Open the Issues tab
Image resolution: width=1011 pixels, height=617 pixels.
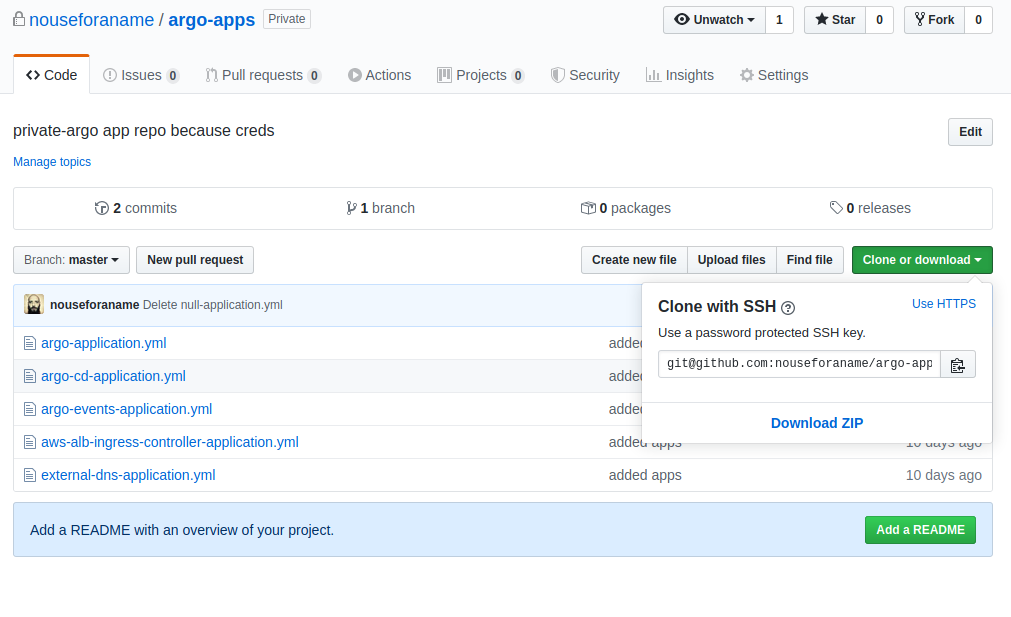click(x=141, y=75)
